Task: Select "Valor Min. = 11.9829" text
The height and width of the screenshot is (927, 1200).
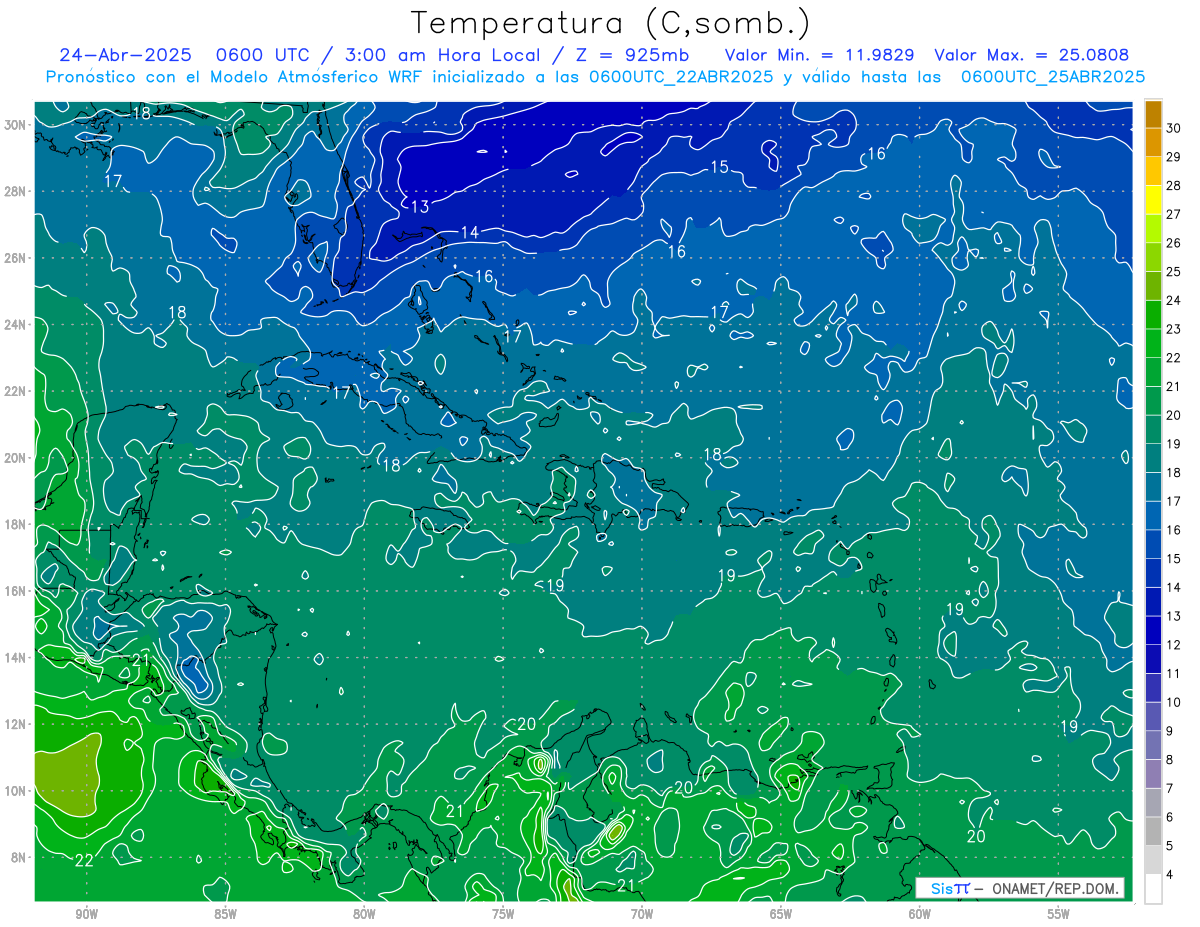Action: tap(821, 55)
